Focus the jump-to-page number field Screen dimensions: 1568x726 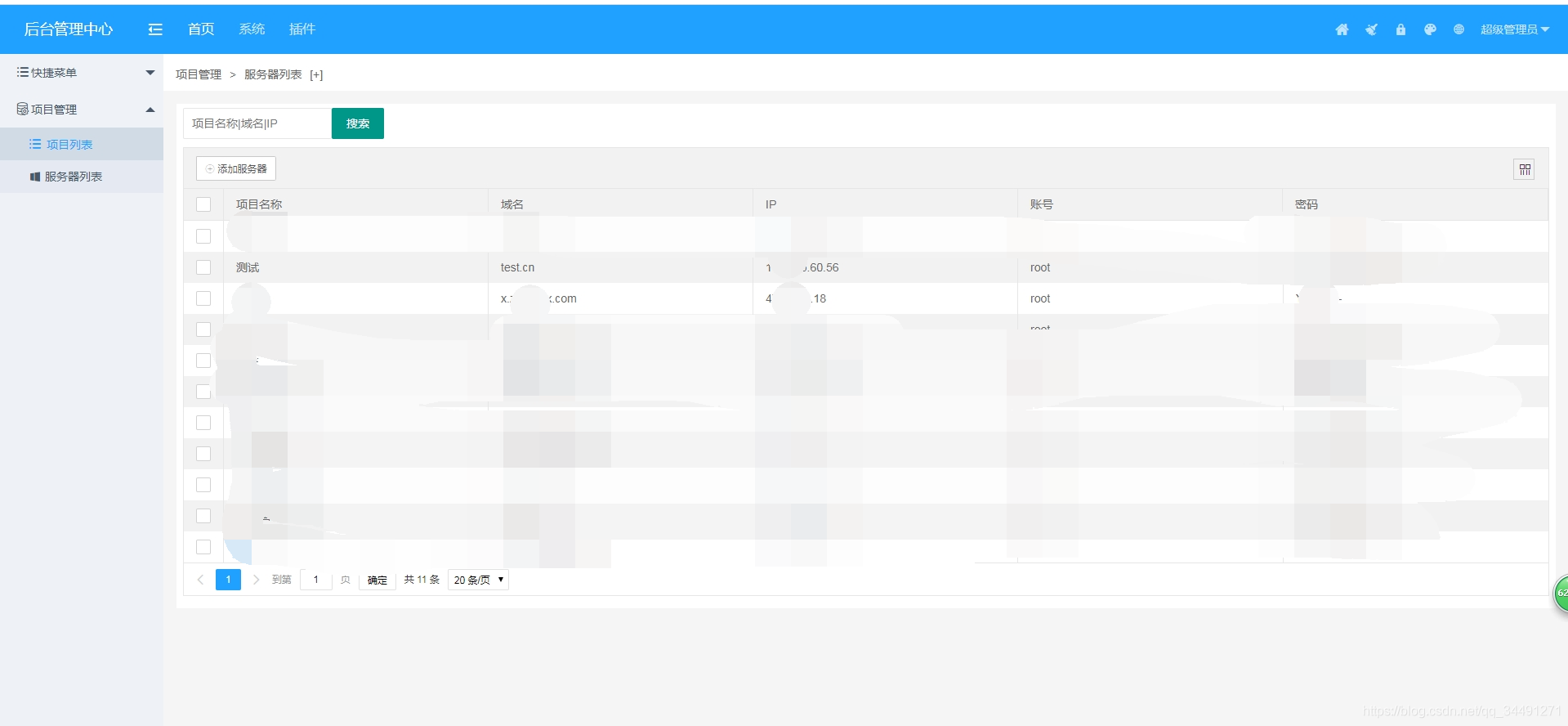pyautogui.click(x=316, y=580)
